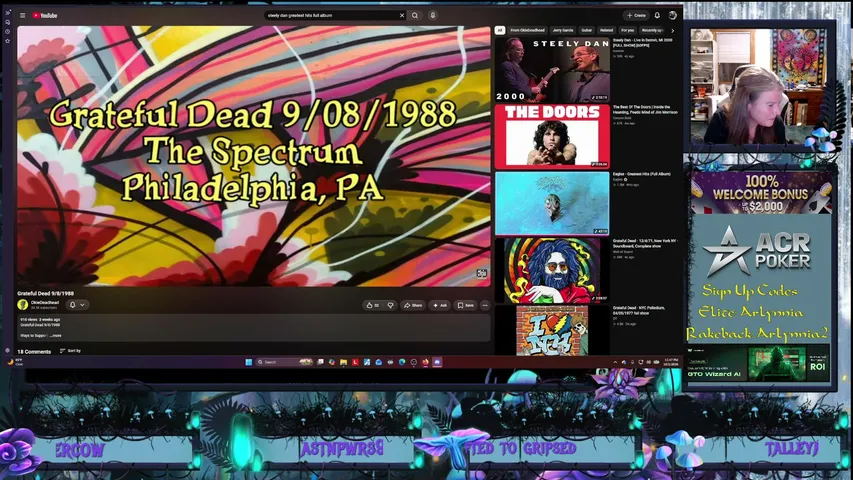Viewport: 853px width, 480px height.
Task: Click the Create button
Action: (x=636, y=15)
